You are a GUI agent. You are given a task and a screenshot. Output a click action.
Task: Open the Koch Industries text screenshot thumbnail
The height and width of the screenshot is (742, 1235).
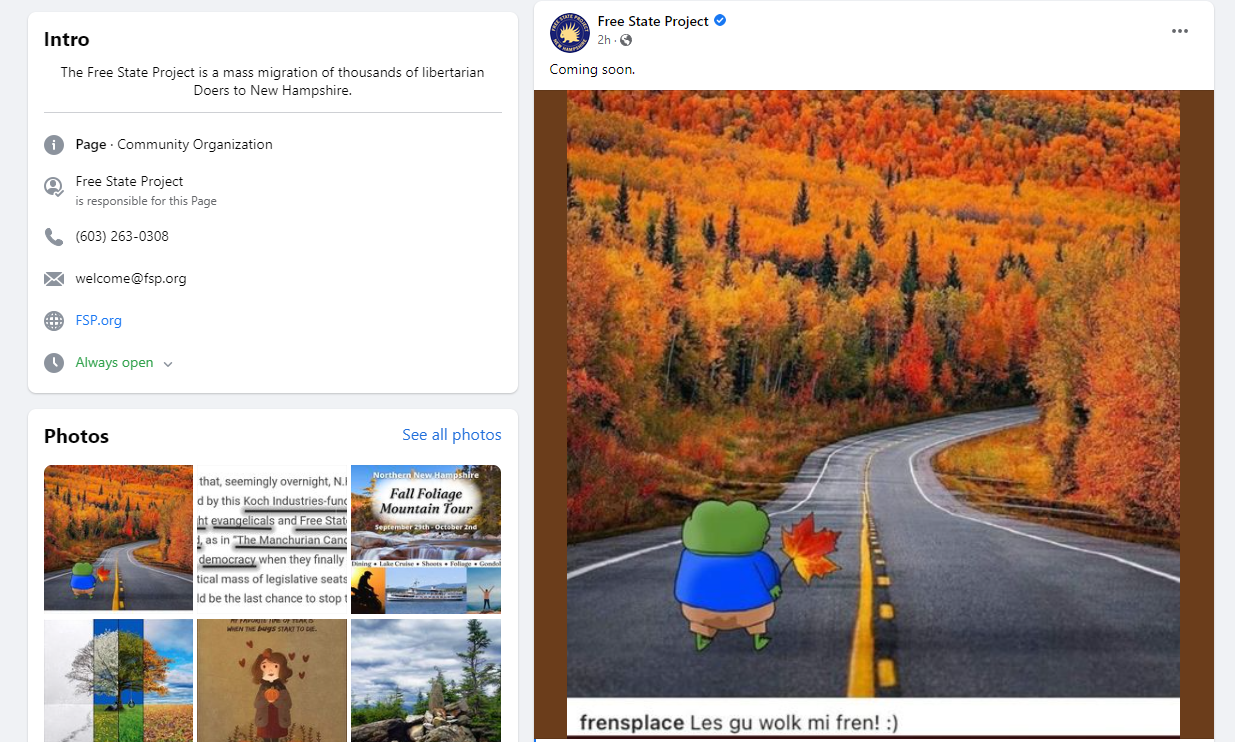(x=272, y=538)
